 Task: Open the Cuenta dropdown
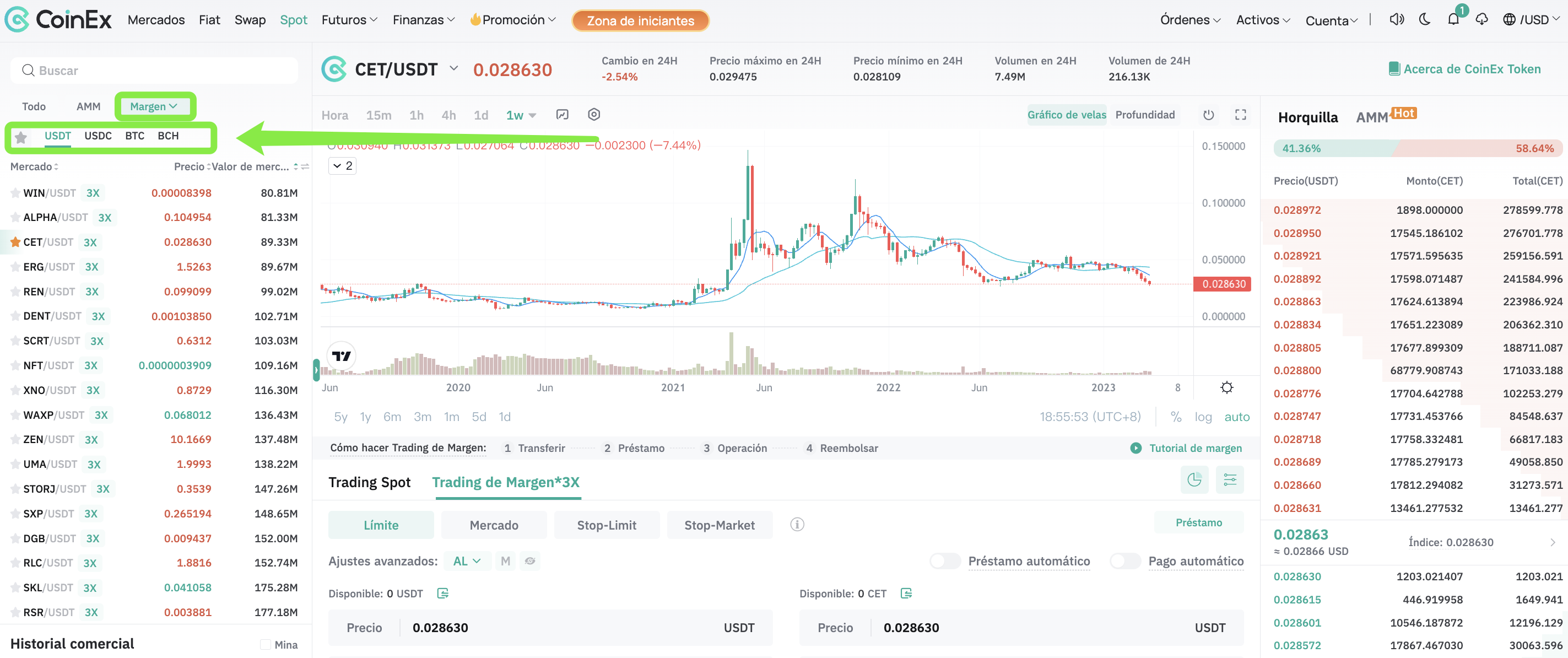click(1331, 20)
